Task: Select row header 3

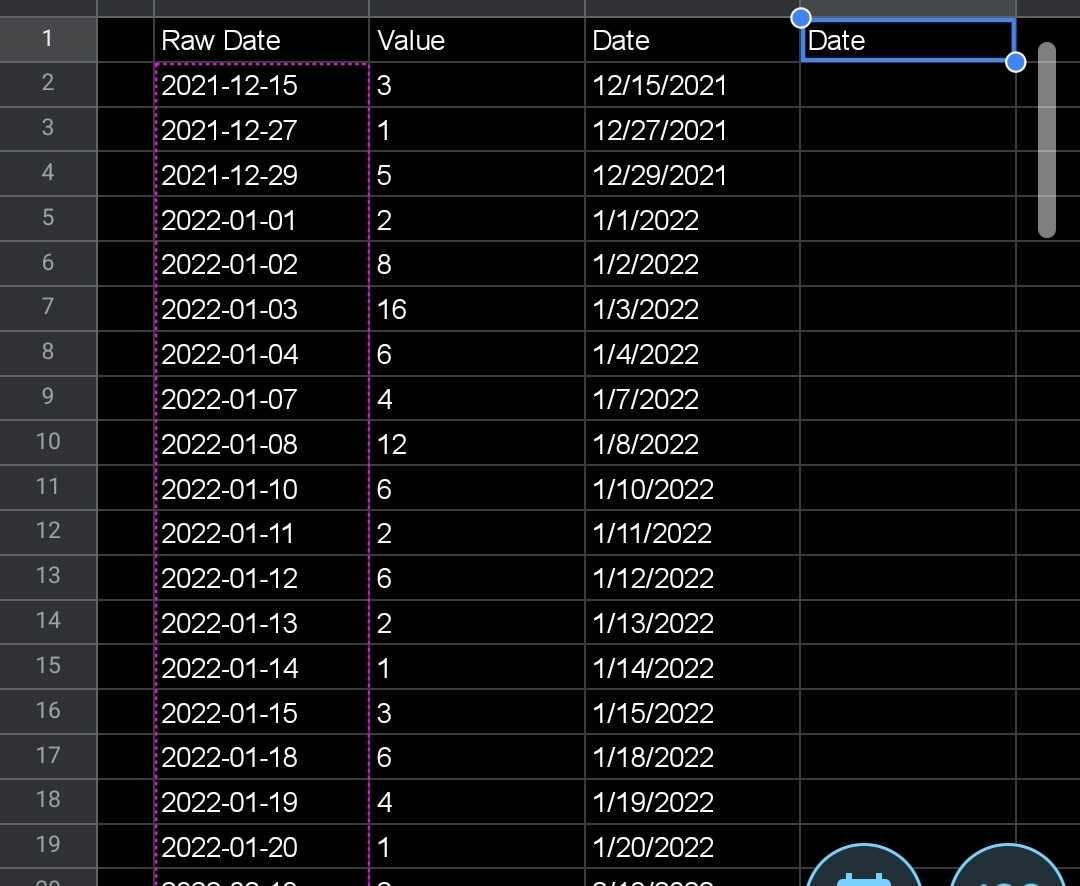Action: click(x=48, y=128)
